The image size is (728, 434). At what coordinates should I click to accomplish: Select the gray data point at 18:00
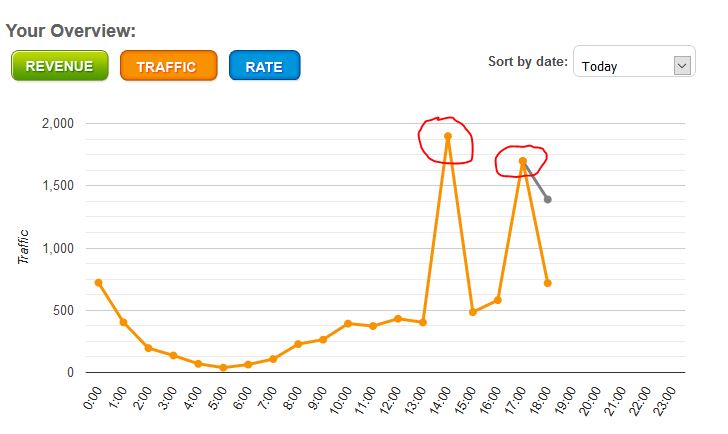[x=548, y=200]
